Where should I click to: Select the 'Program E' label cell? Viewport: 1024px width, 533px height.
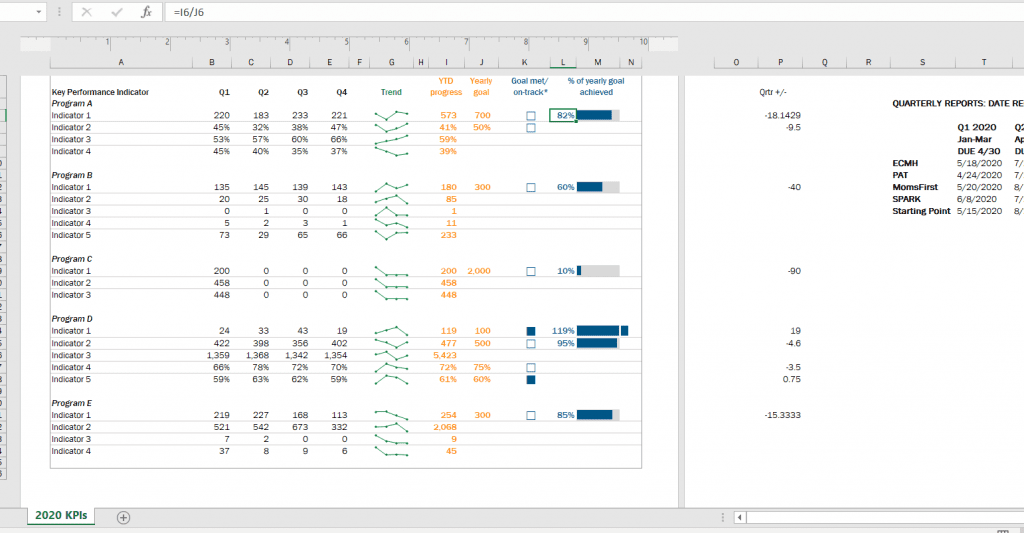72,403
